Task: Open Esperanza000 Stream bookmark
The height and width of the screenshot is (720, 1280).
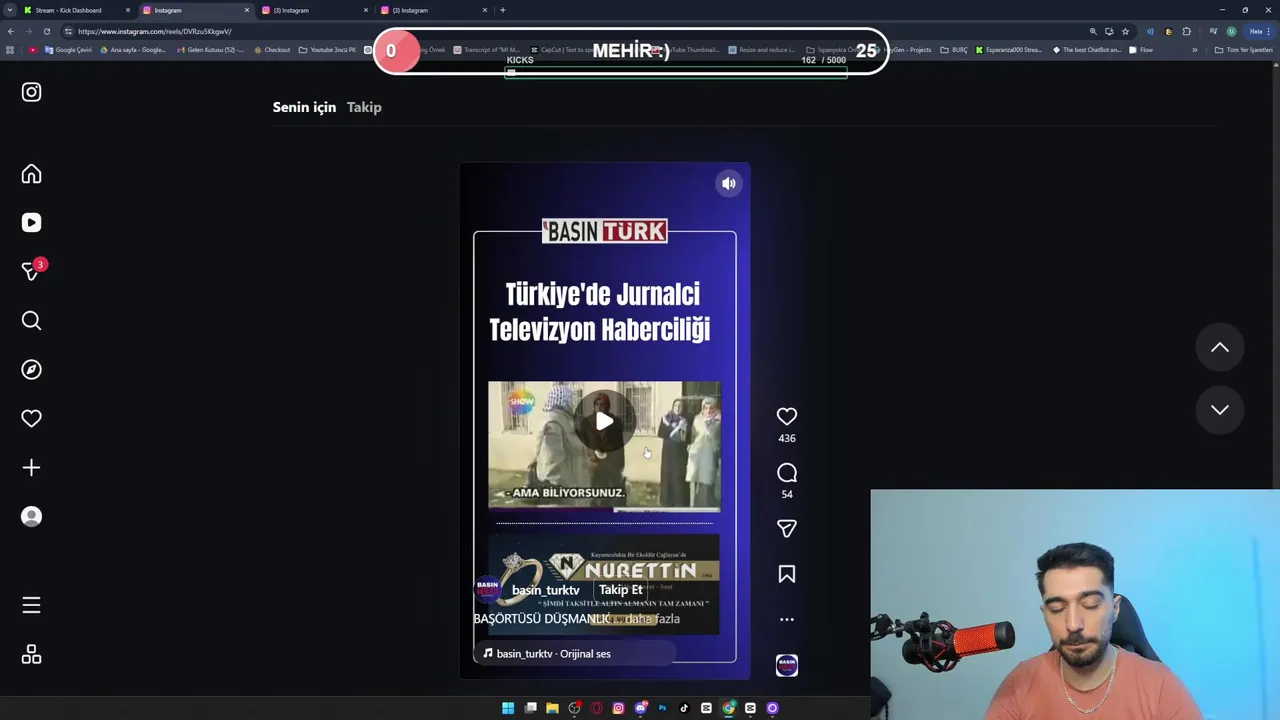Action: tap(1009, 50)
